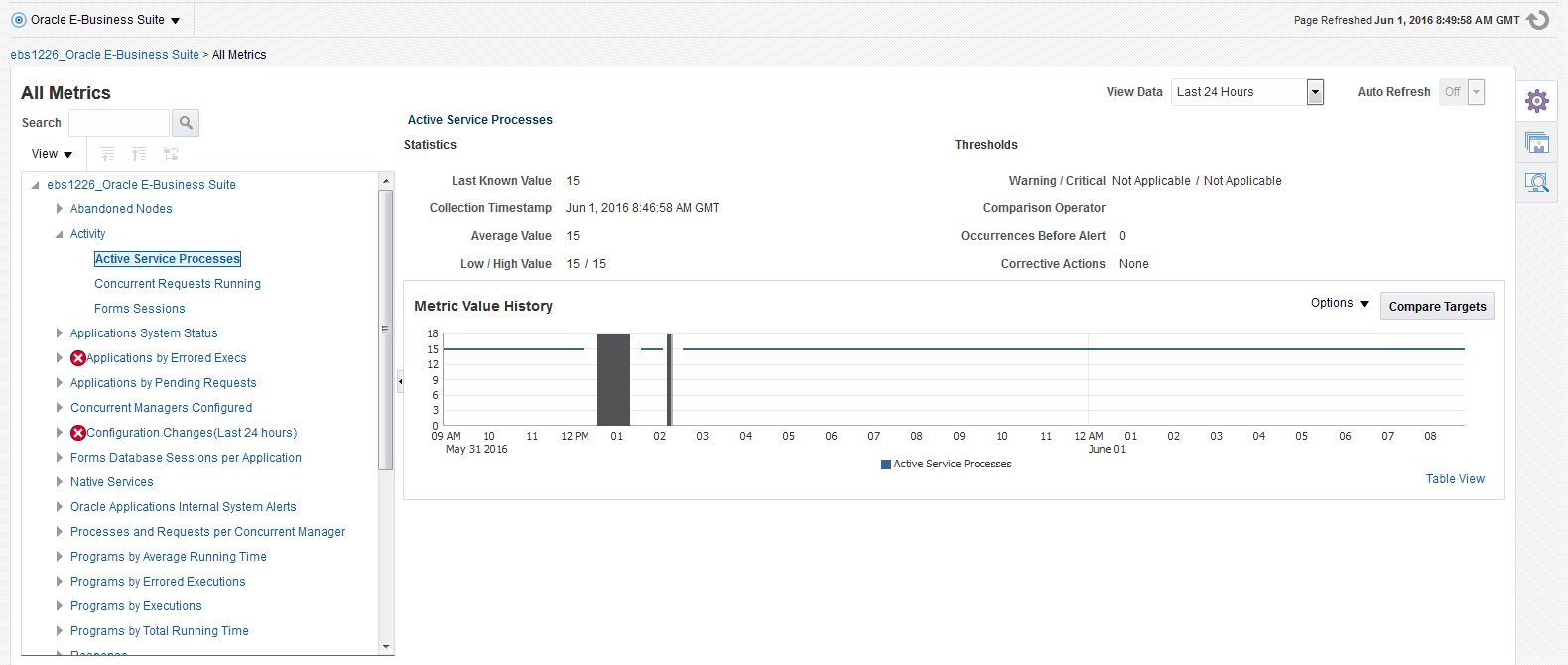Open the magnifier monitor sidebar icon
Screen dimensions: 1568x665
click(1537, 183)
